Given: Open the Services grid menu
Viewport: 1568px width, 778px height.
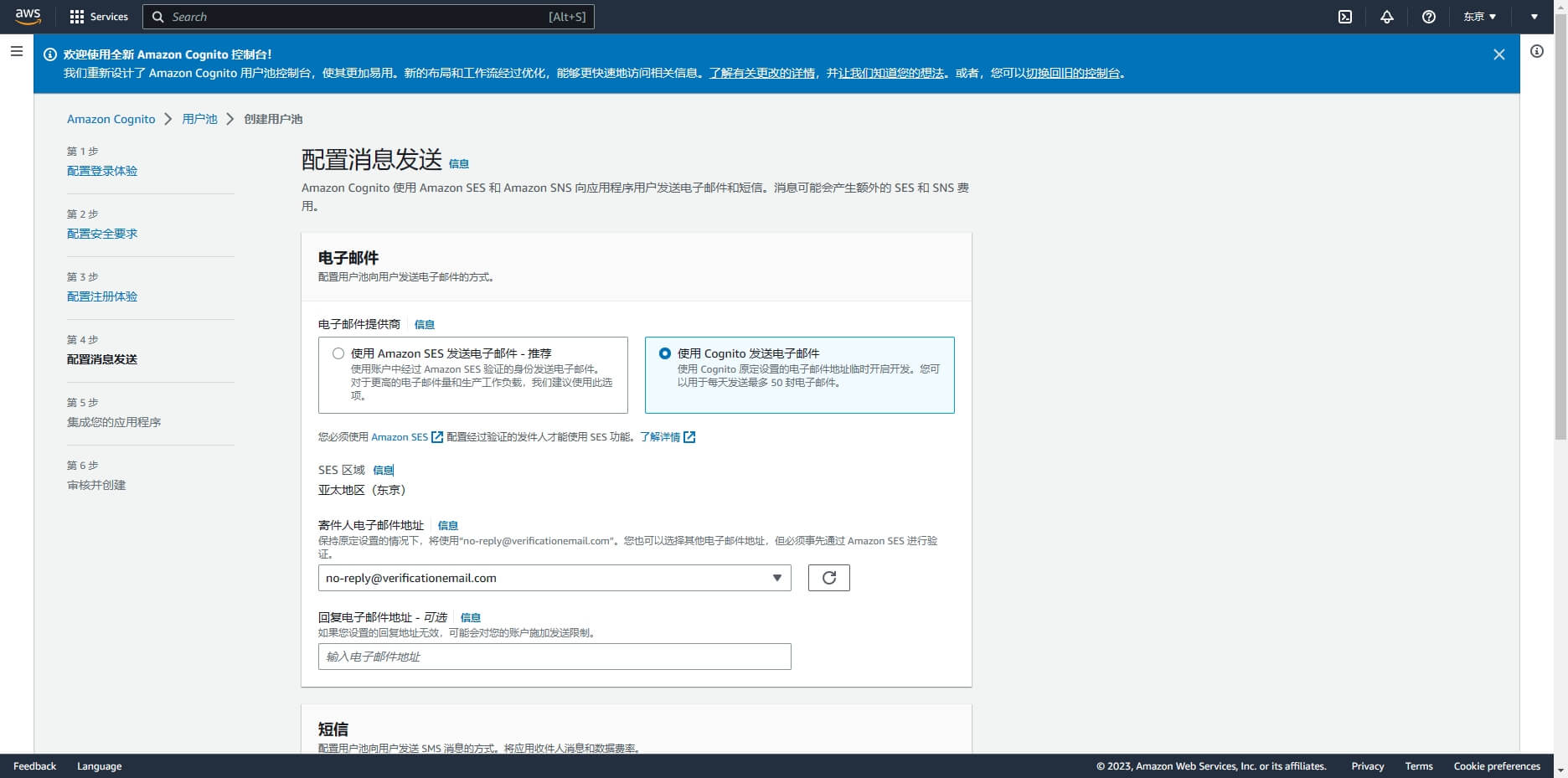Looking at the screenshot, I should coord(99,17).
